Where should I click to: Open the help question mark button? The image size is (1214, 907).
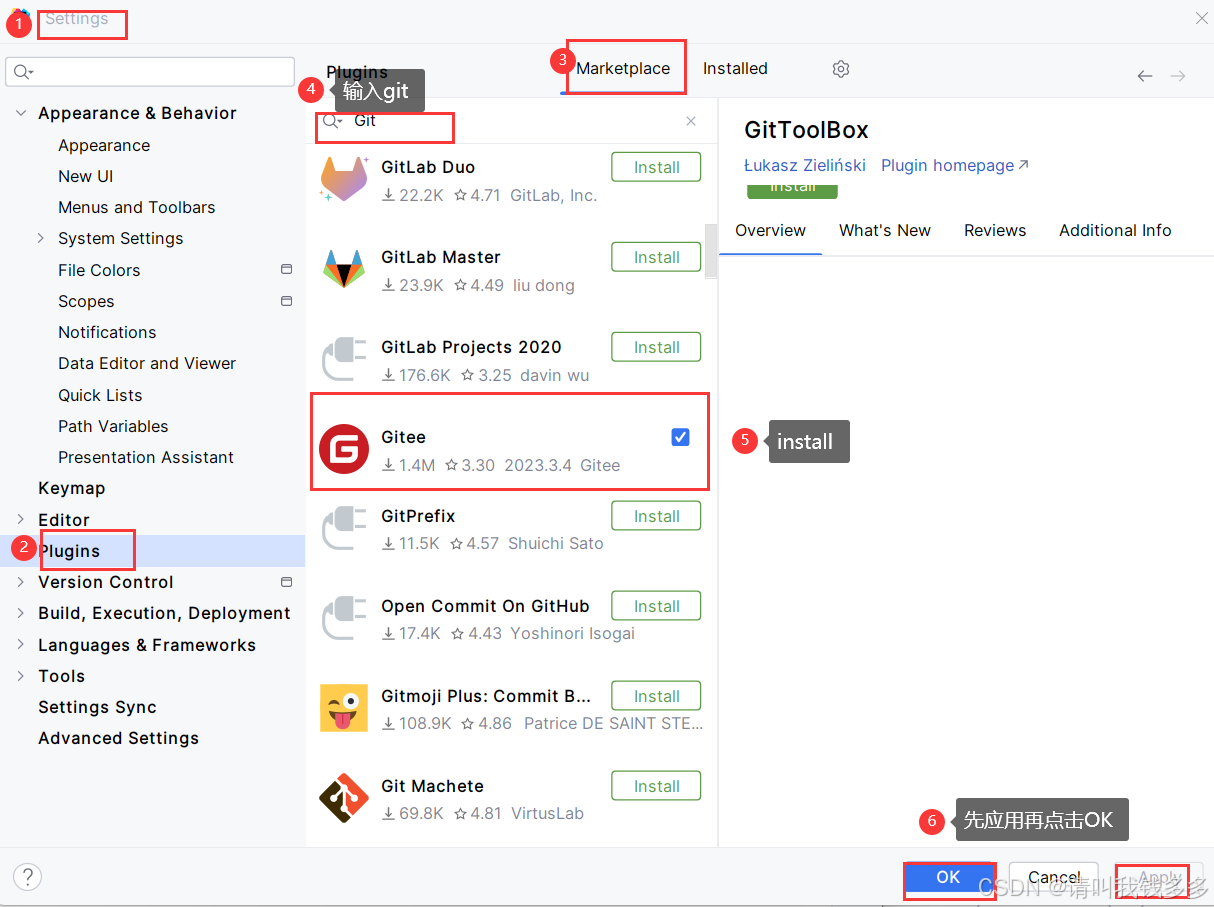27,877
